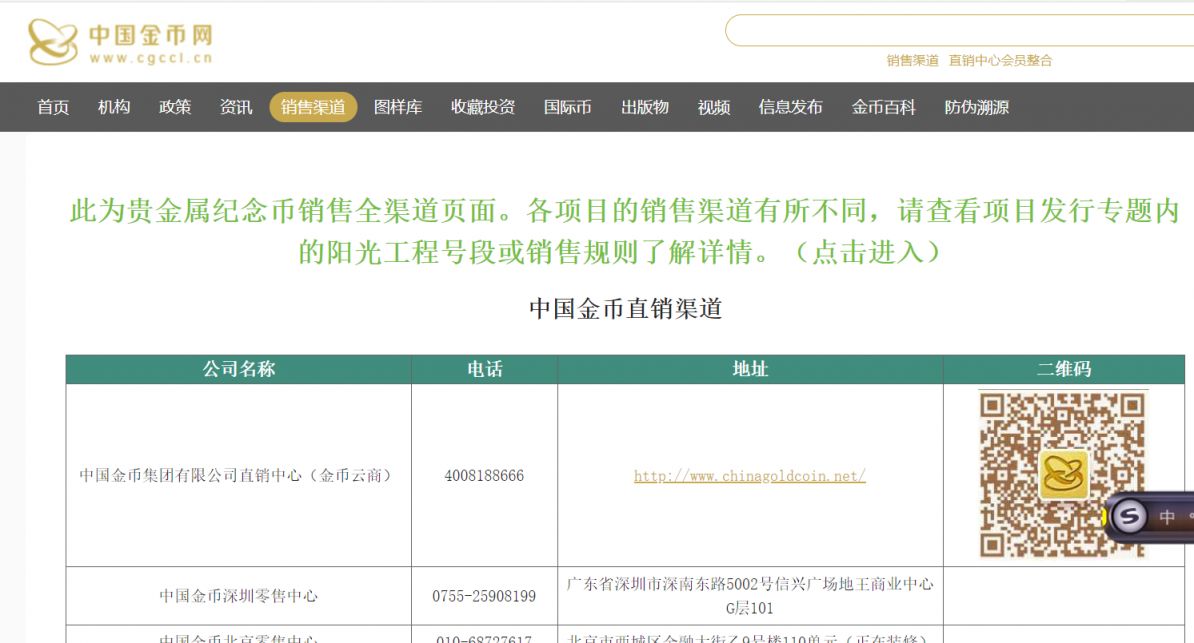1194x643 pixels.
Task: Select 政策 from the navigation bar
Action: [175, 107]
